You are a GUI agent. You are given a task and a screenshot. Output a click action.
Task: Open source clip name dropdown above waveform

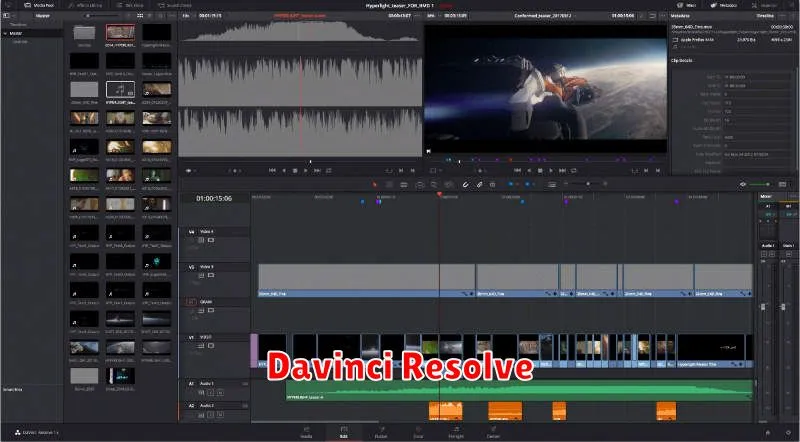299,16
